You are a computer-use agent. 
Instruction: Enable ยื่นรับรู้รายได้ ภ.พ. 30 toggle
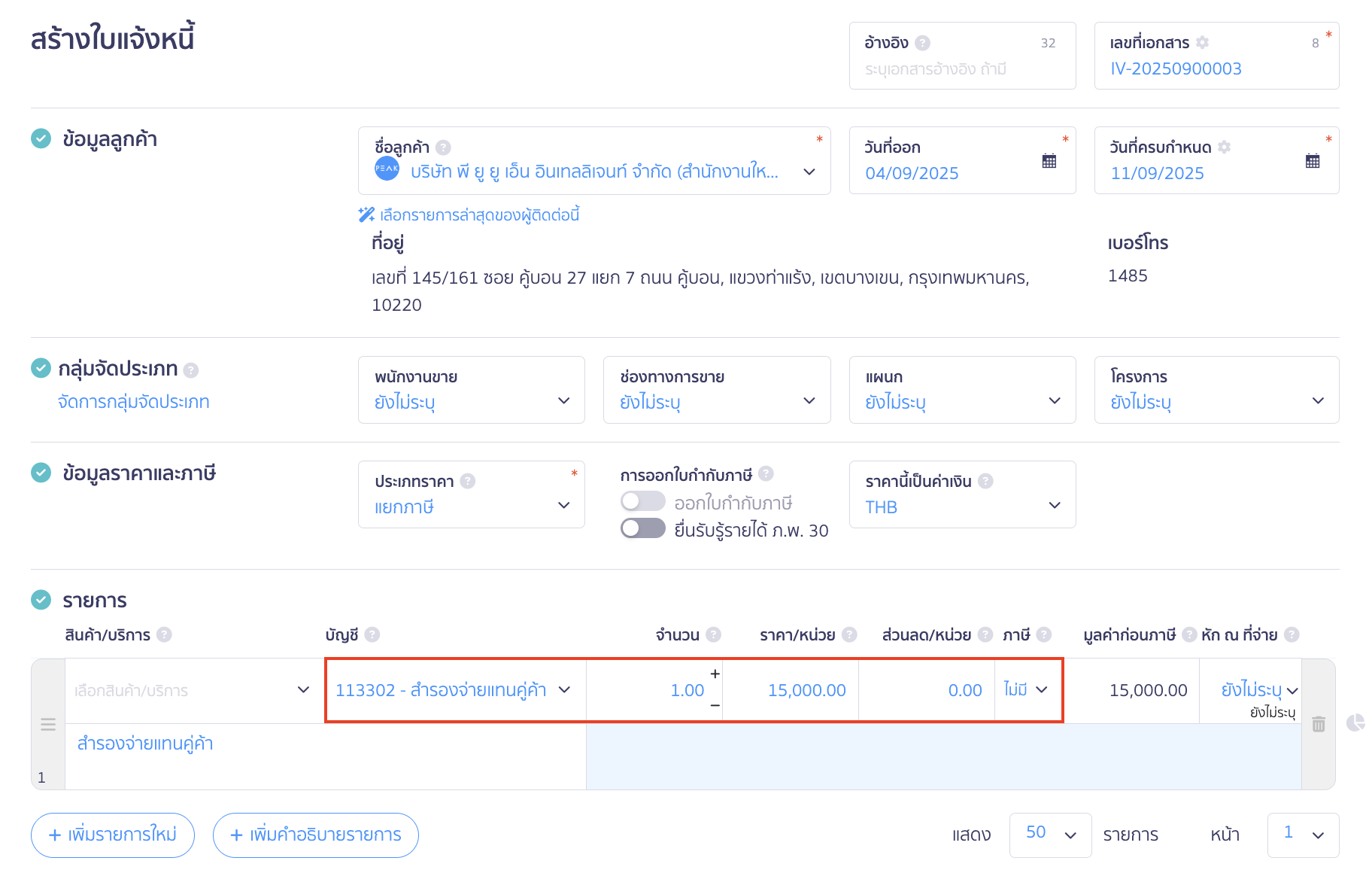click(x=642, y=529)
